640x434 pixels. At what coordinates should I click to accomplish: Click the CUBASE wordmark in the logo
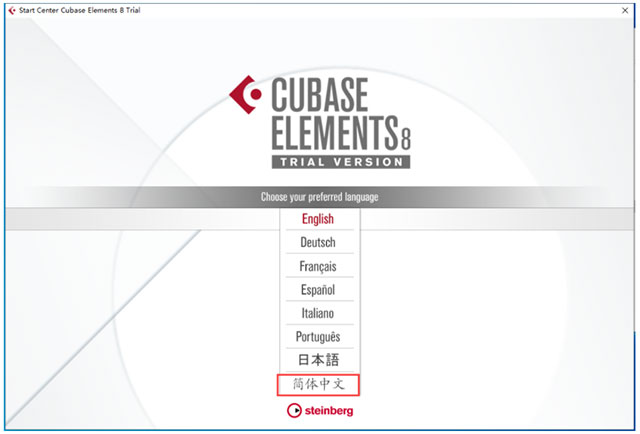(x=320, y=95)
